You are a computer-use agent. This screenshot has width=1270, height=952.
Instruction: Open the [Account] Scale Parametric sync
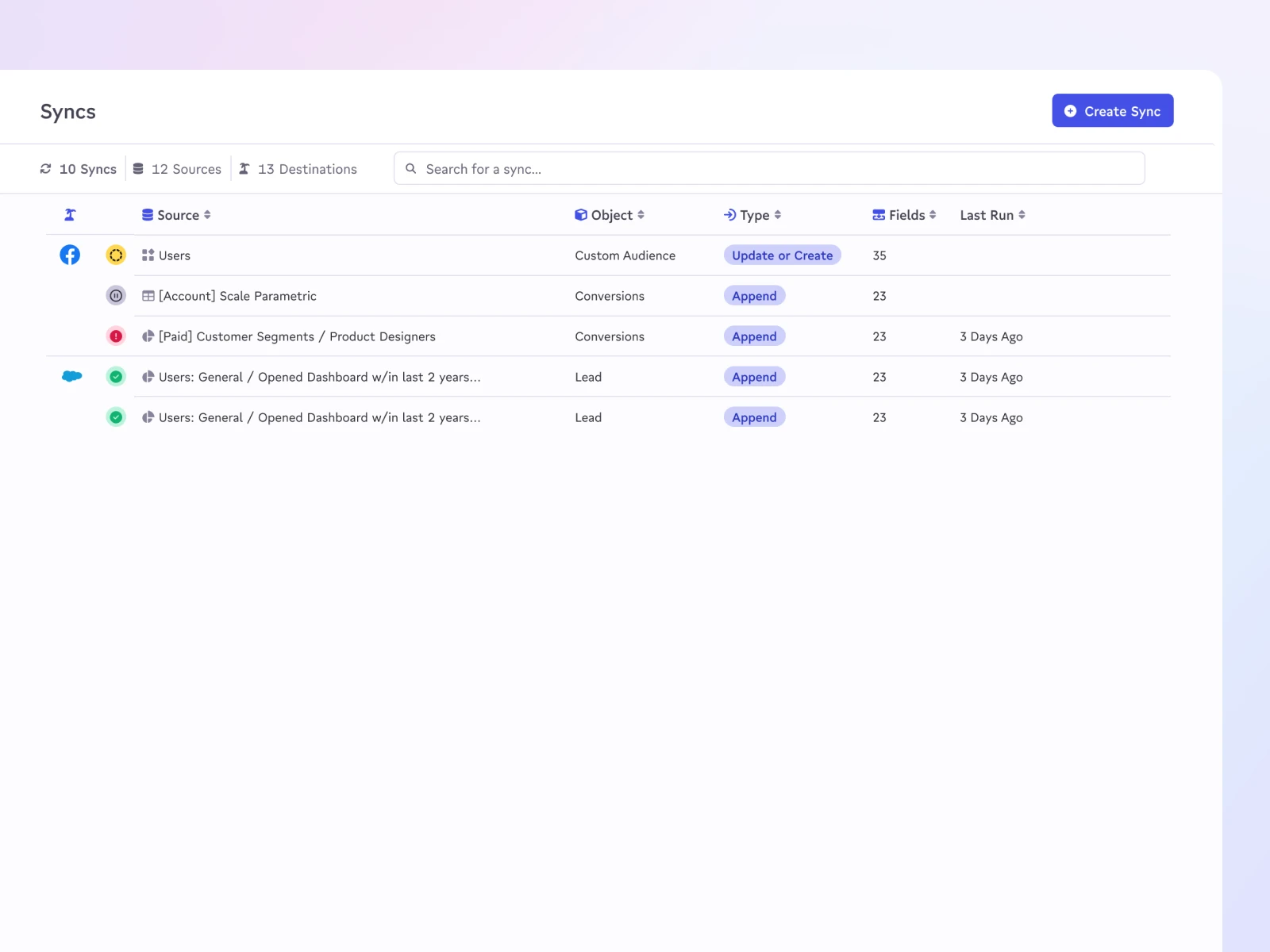[237, 296]
